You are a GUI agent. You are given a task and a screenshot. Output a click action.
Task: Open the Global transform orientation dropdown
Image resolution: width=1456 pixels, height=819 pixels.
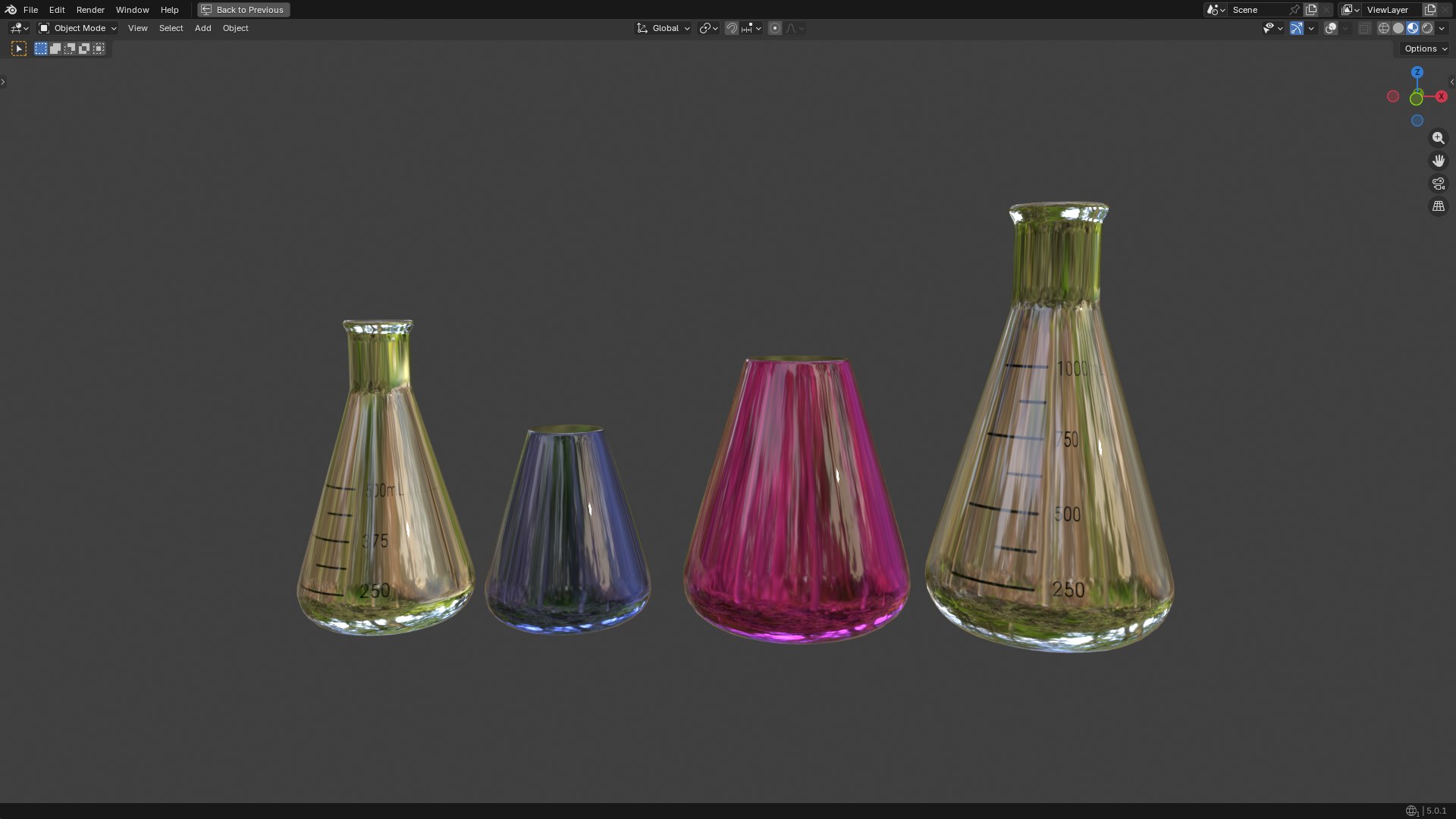pyautogui.click(x=664, y=28)
